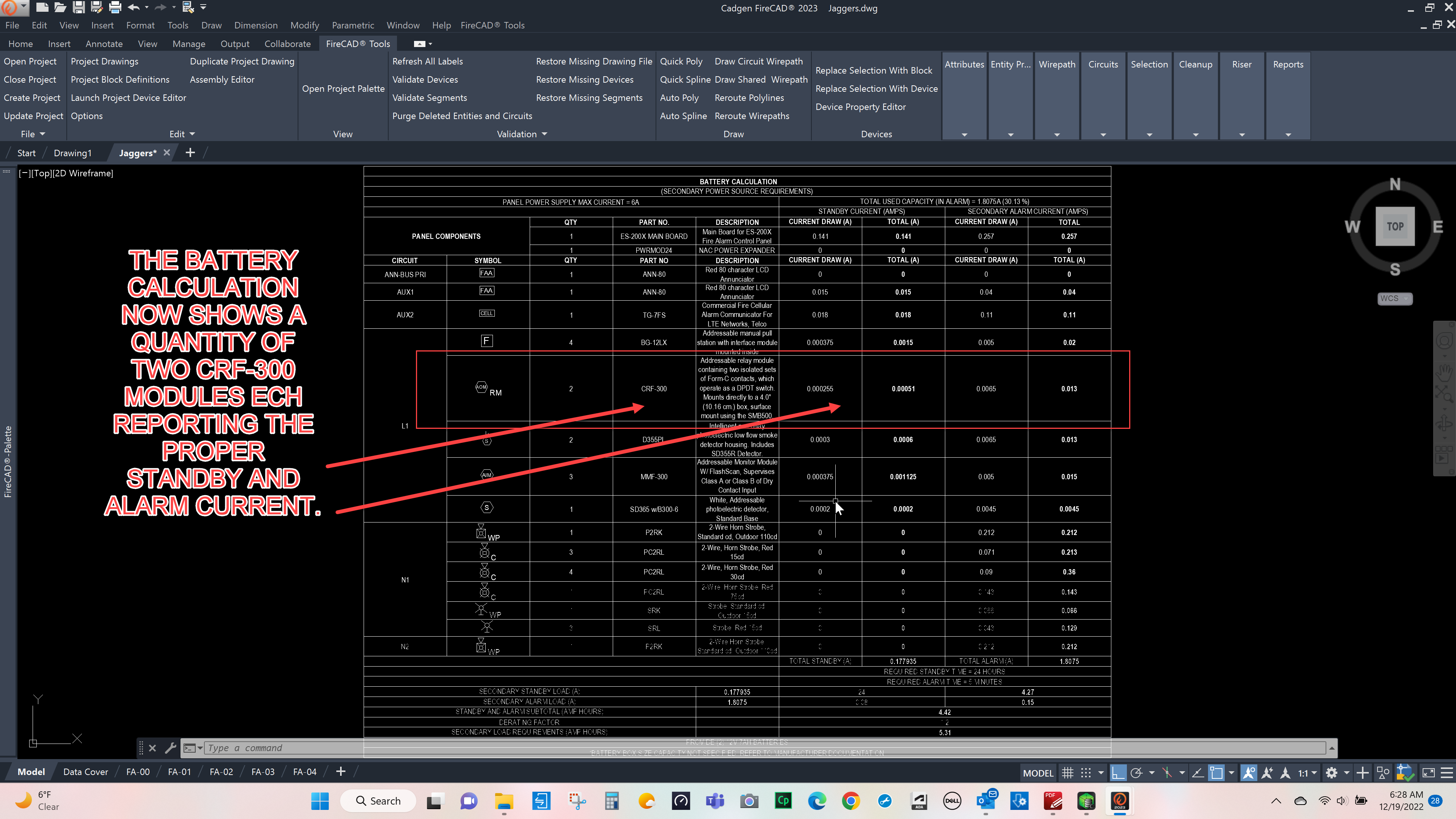1456x819 pixels.
Task: Click the Match Properties icon in quick access
Action: click(x=188, y=7)
